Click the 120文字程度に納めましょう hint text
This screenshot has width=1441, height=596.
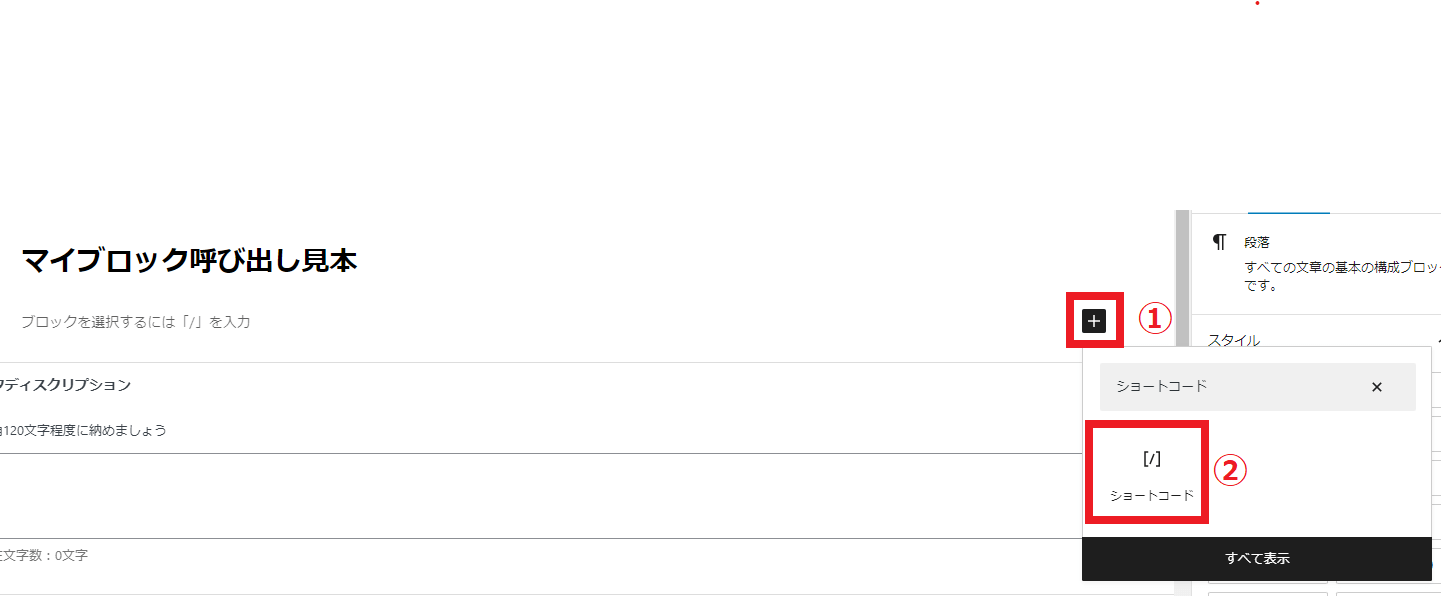click(x=83, y=431)
